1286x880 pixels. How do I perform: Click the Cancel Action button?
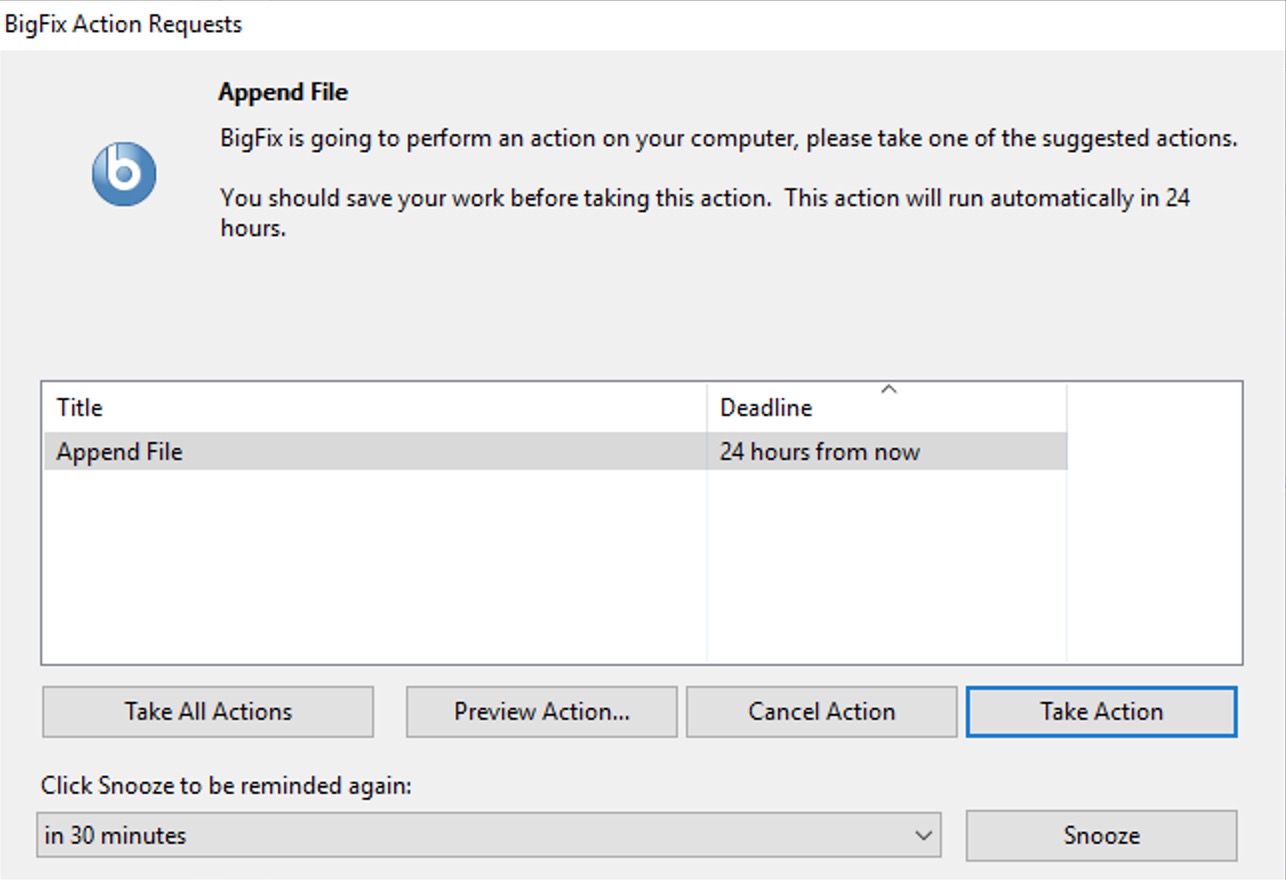pos(821,712)
